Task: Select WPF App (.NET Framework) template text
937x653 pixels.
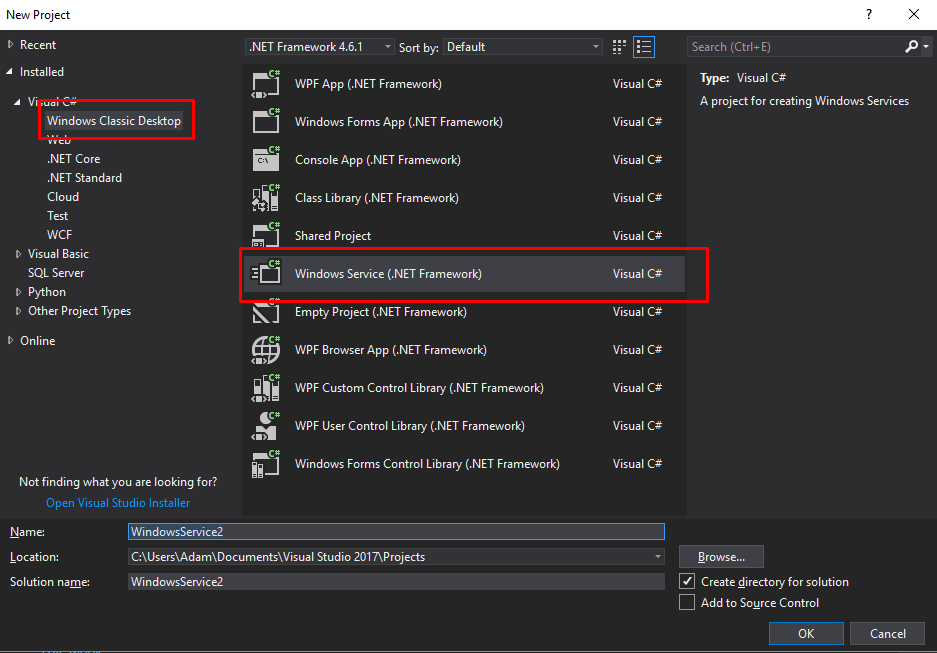Action: coord(368,84)
